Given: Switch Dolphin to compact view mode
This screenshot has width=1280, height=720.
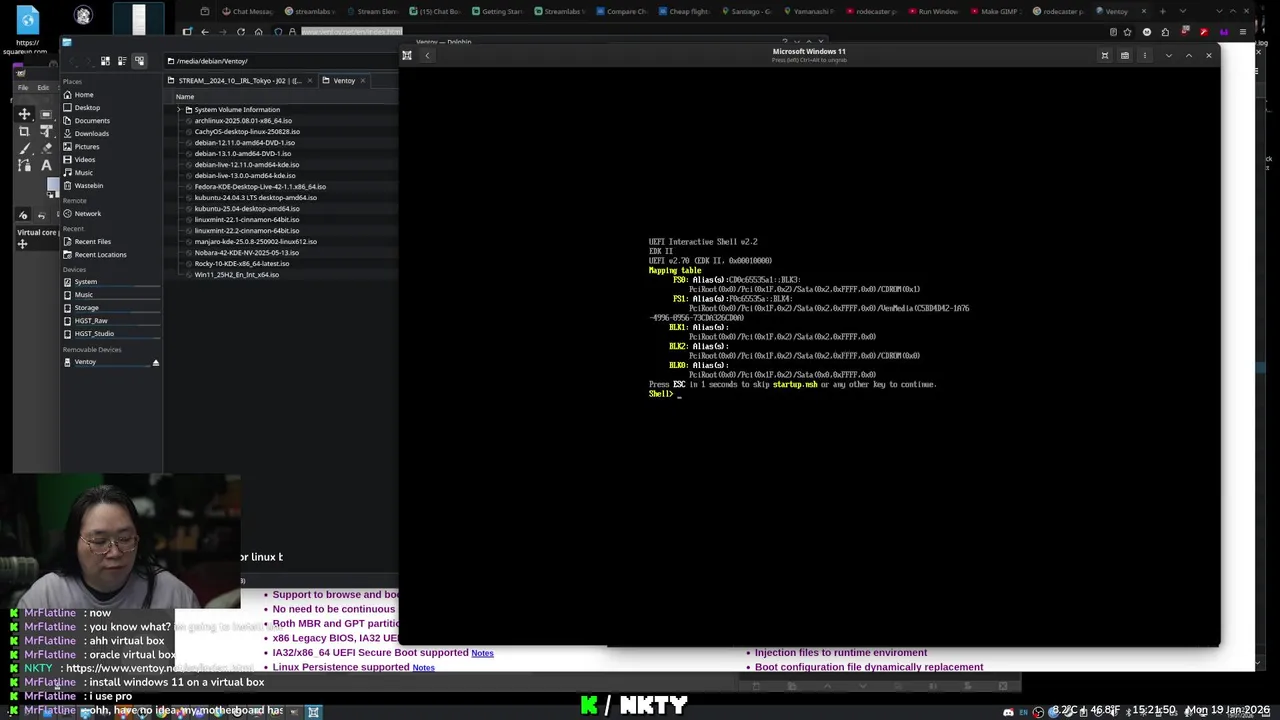Looking at the screenshot, I should 122,61.
